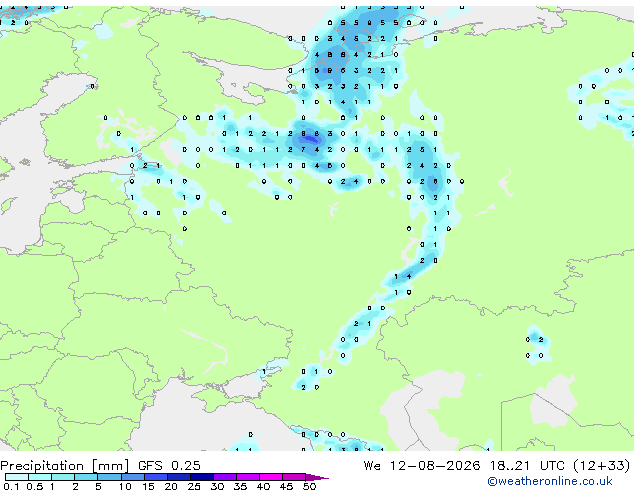This screenshot has height=490, width=634.
Task: Select the 5–10 mm legend swatch
Action: pos(109,477)
